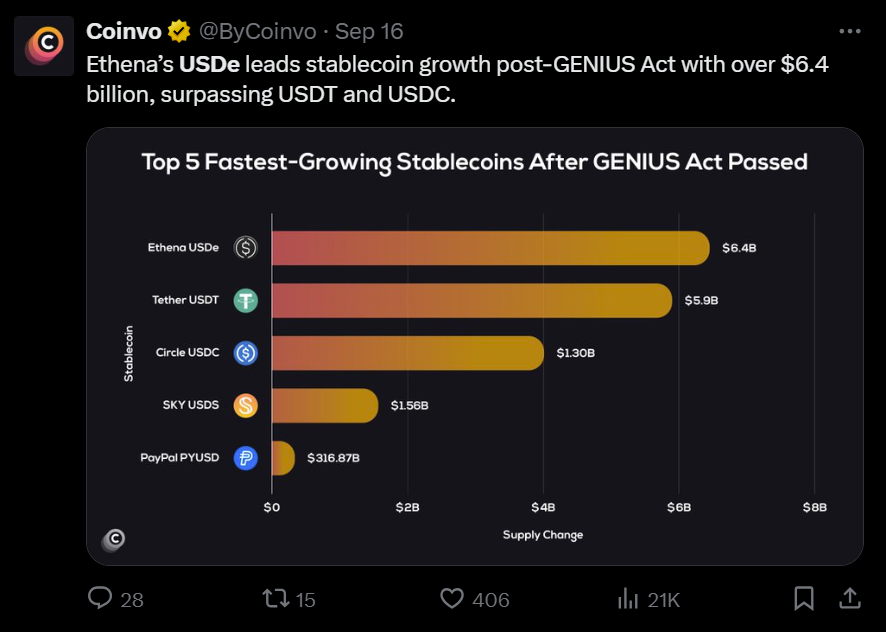Like the tweet with heart icon

(452, 598)
